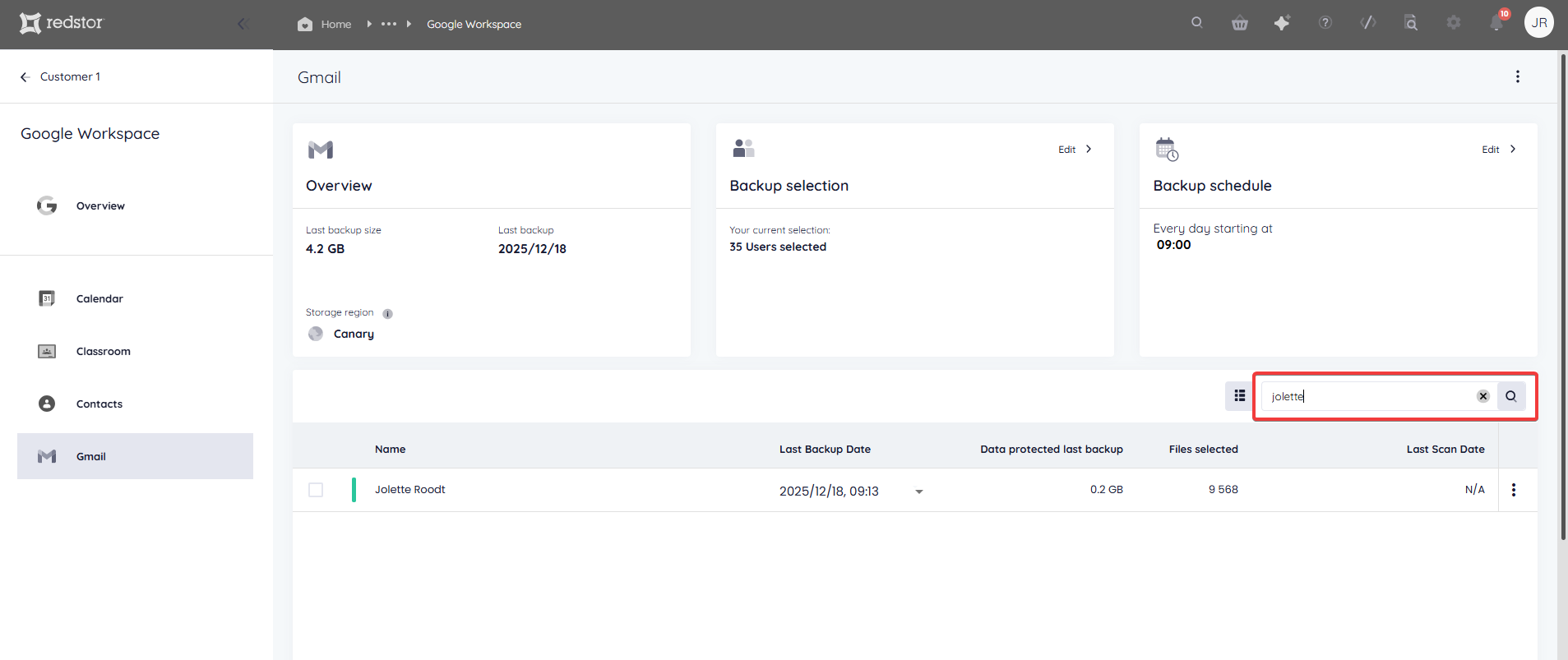
Task: Sort by Last Scan Date column
Action: 1445,449
